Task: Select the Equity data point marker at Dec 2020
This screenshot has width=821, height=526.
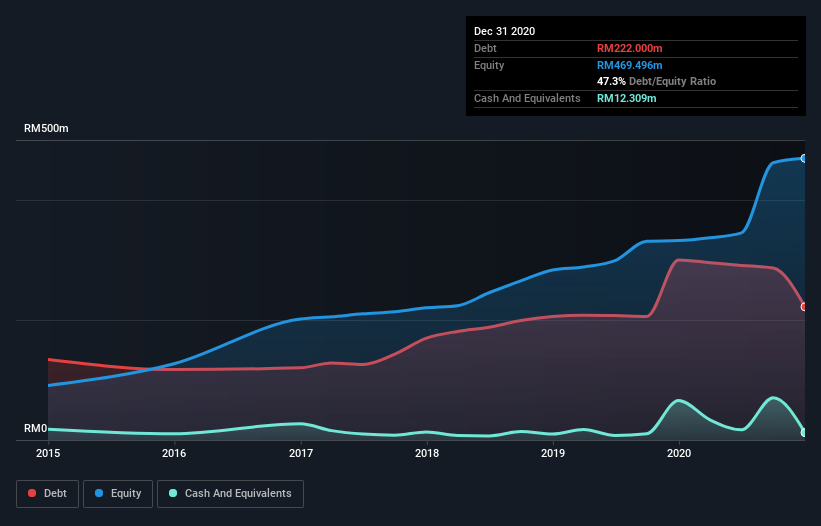Action: coord(804,158)
